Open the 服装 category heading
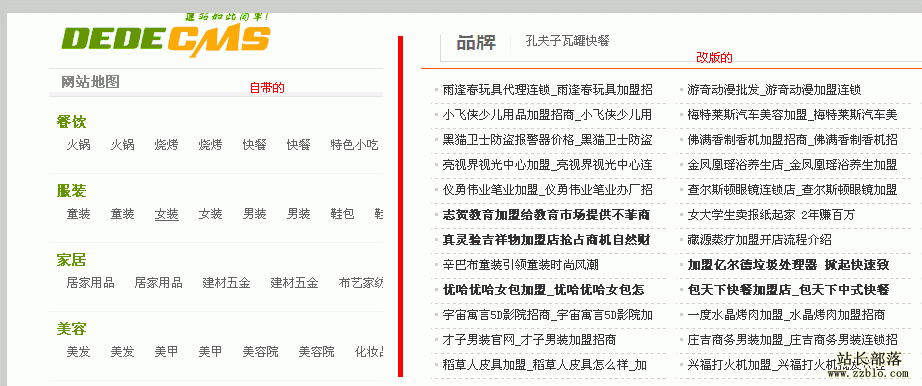This screenshot has width=922, height=386. 71,191
